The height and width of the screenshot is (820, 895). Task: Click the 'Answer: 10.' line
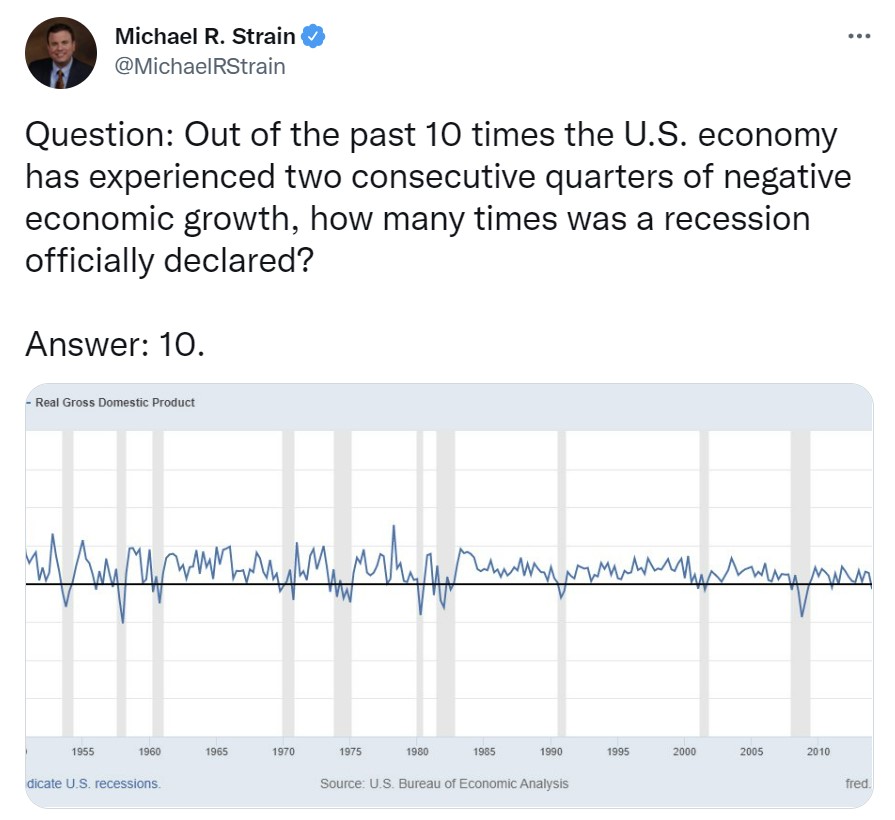click(x=115, y=344)
